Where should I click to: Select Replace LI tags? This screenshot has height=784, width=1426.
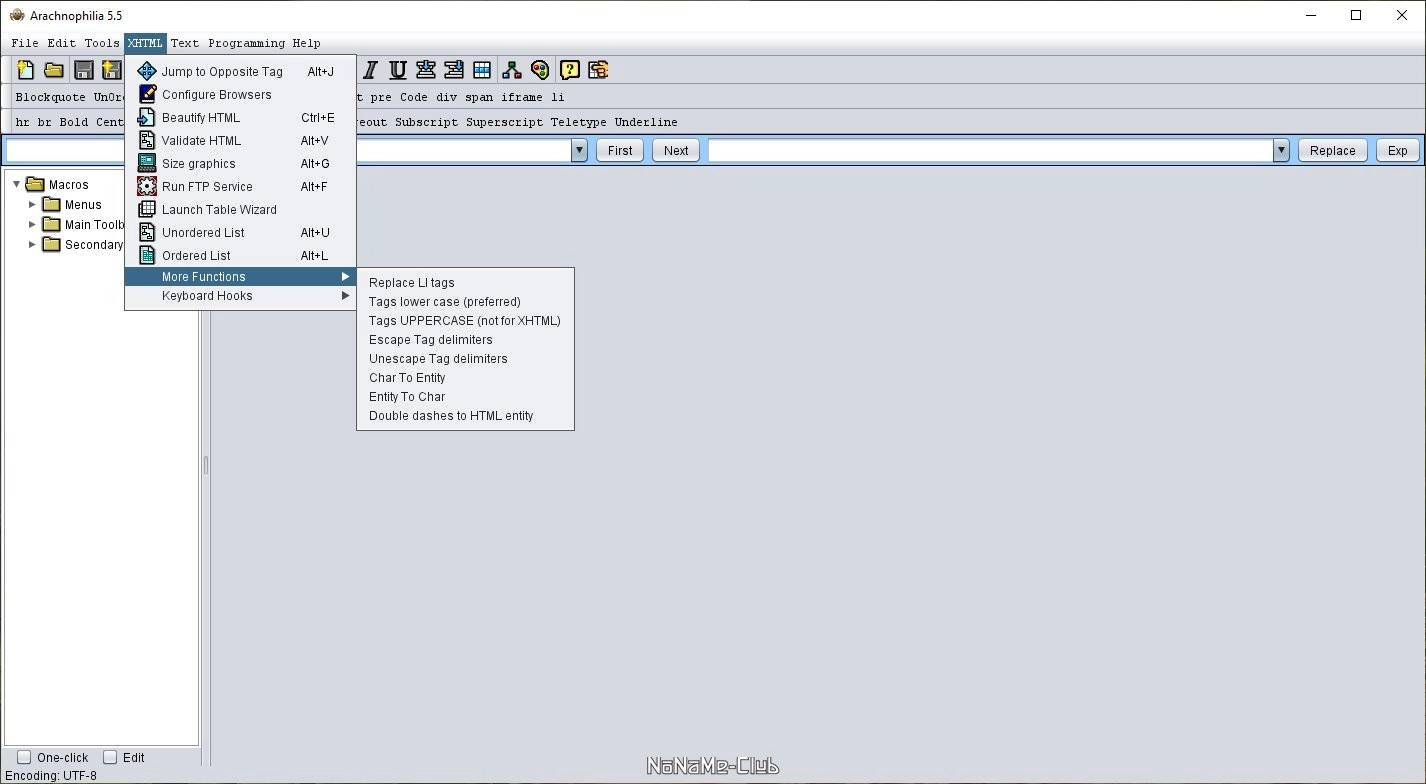tap(465, 282)
